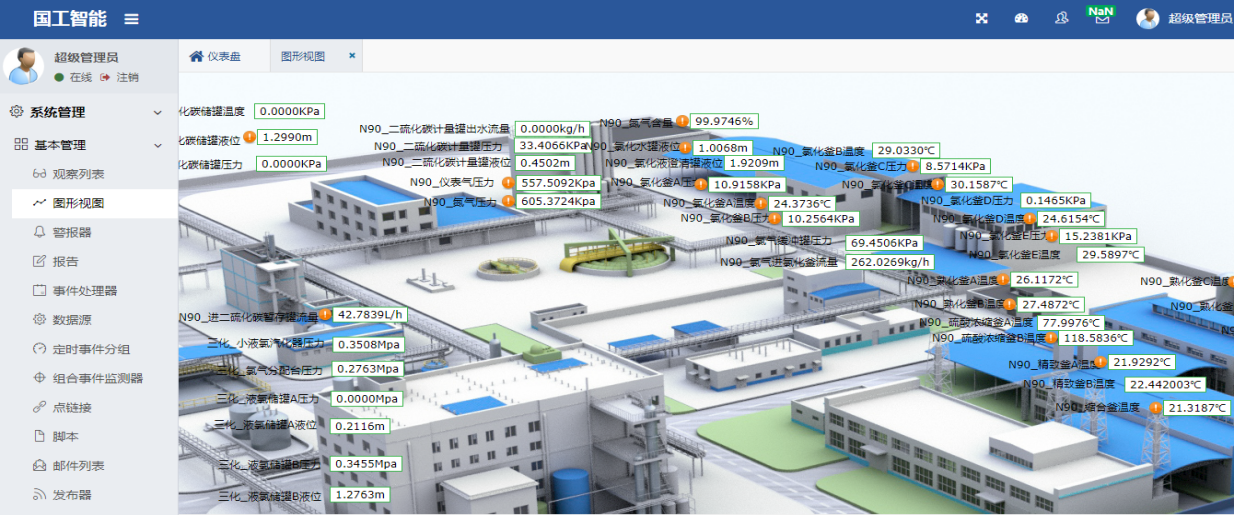
Task: Select 数据源 in the sidebar
Action: (x=72, y=320)
